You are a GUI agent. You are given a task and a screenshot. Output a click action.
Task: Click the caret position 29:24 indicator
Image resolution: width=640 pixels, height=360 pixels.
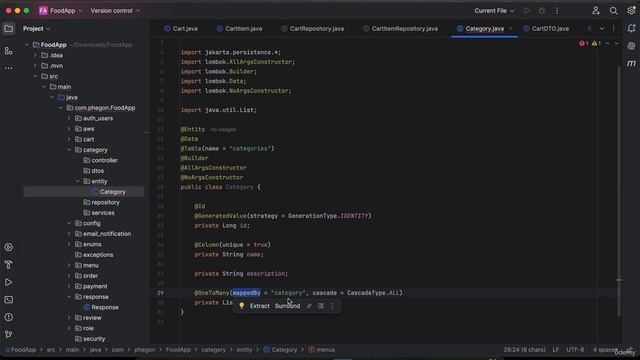click(524, 350)
